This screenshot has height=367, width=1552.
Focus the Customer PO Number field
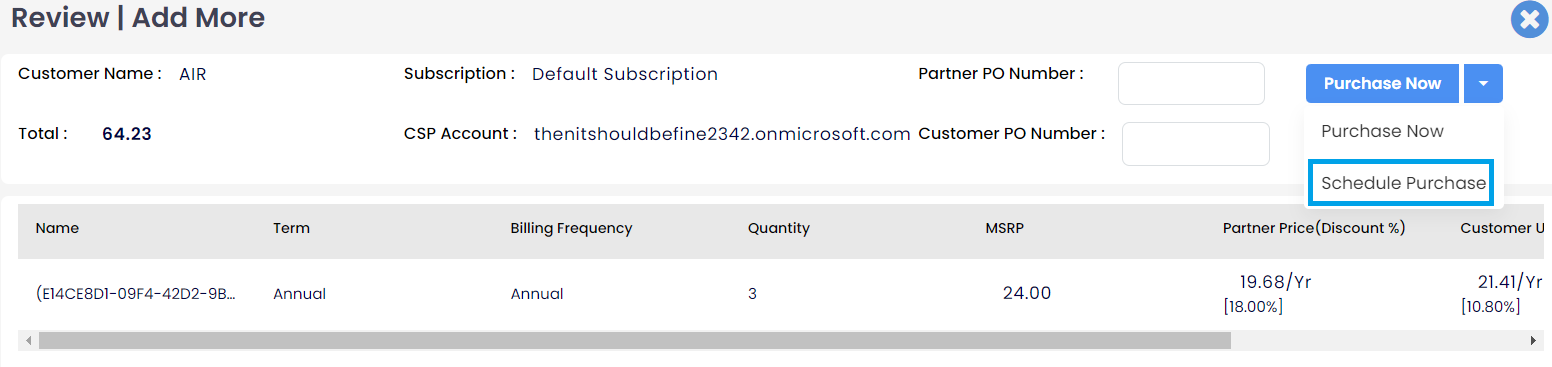[x=1196, y=144]
